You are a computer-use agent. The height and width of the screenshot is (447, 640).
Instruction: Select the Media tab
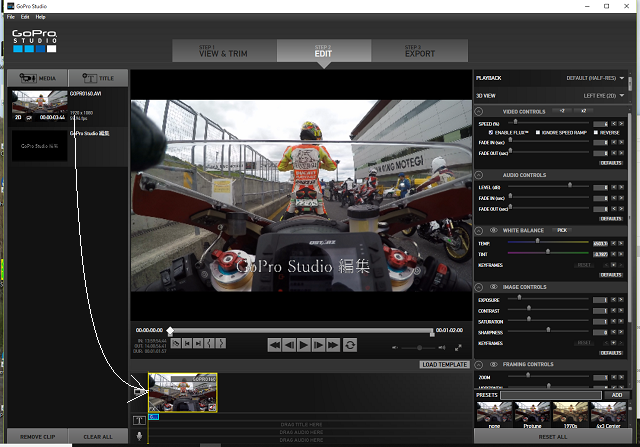pos(38,78)
